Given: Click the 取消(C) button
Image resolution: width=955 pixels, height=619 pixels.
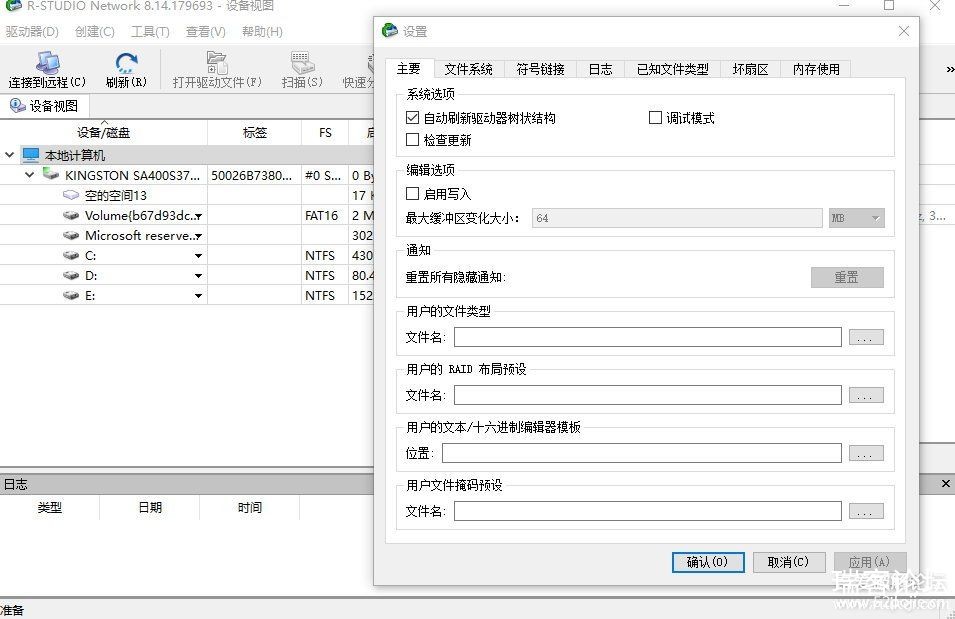Looking at the screenshot, I should 789,562.
